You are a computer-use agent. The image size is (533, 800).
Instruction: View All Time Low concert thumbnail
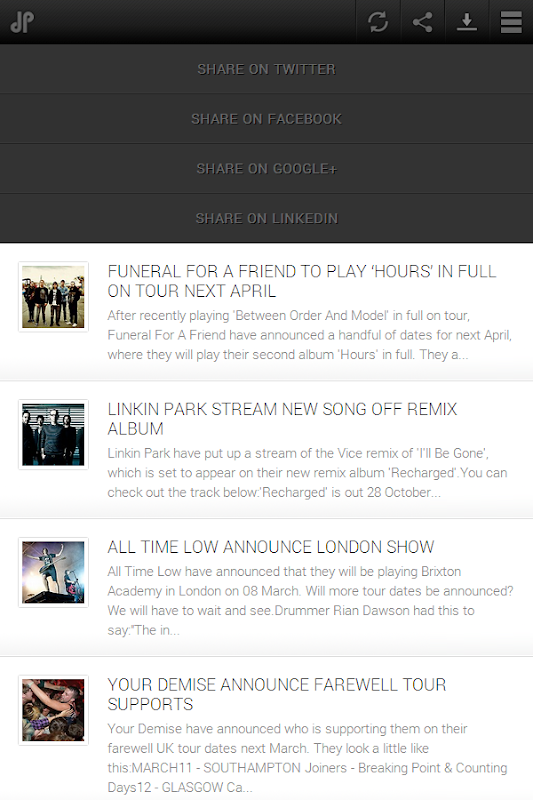pos(54,572)
